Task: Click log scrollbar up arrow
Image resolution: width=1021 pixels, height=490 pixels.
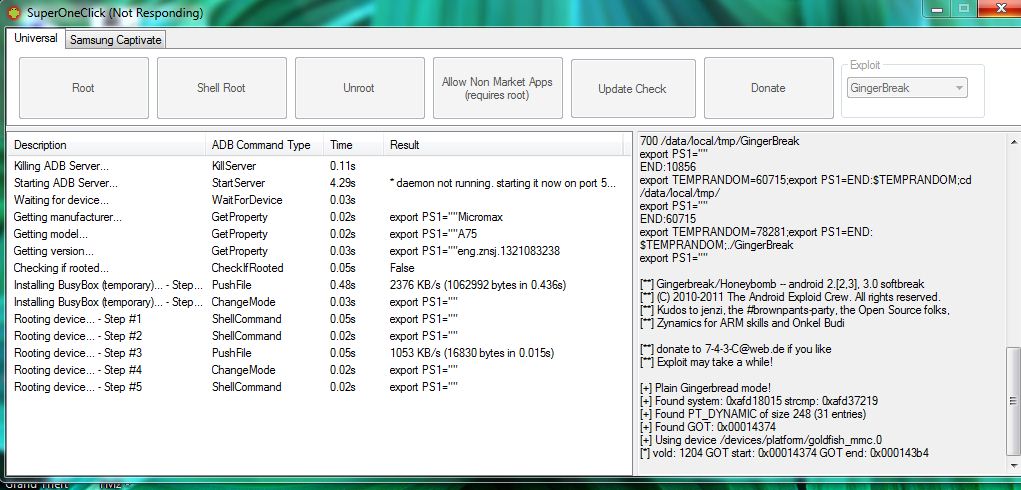Action: click(x=1014, y=141)
